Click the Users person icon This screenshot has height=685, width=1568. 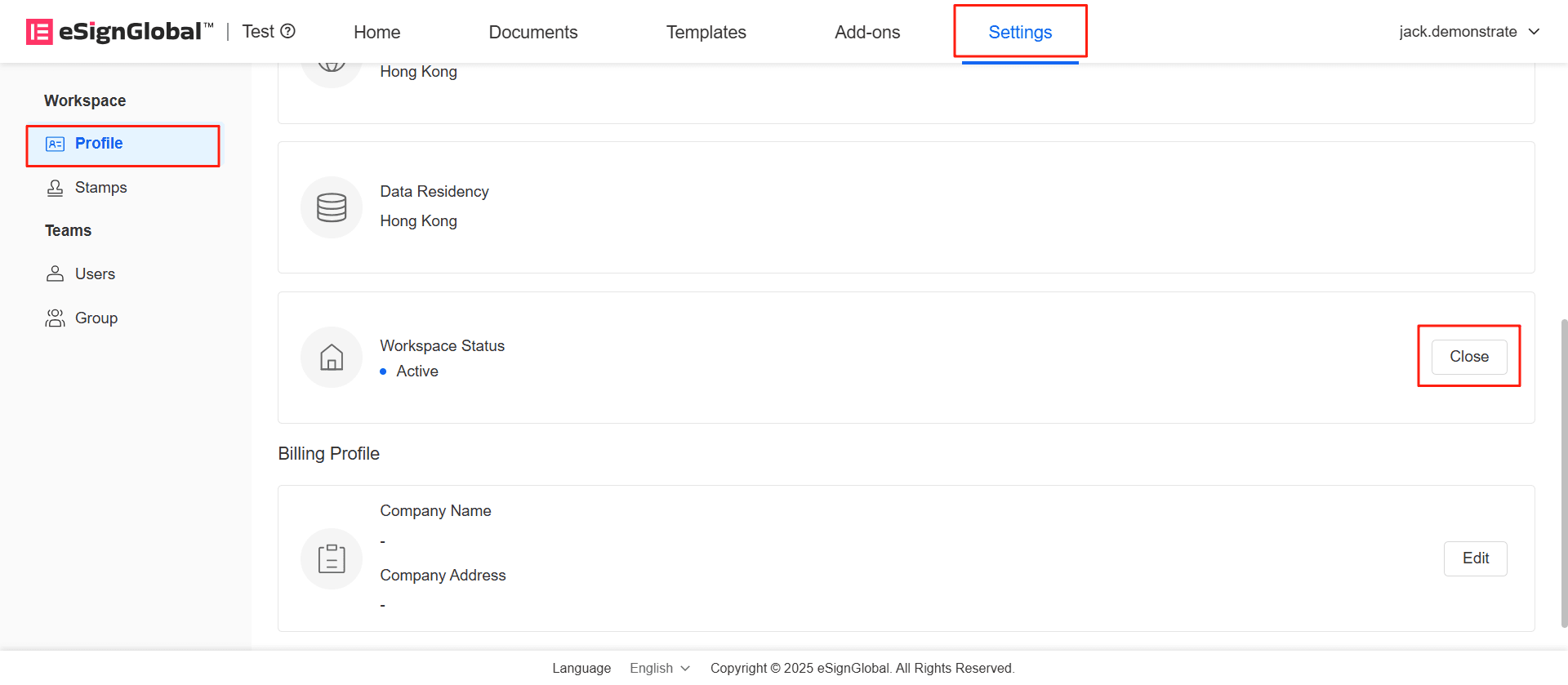55,274
